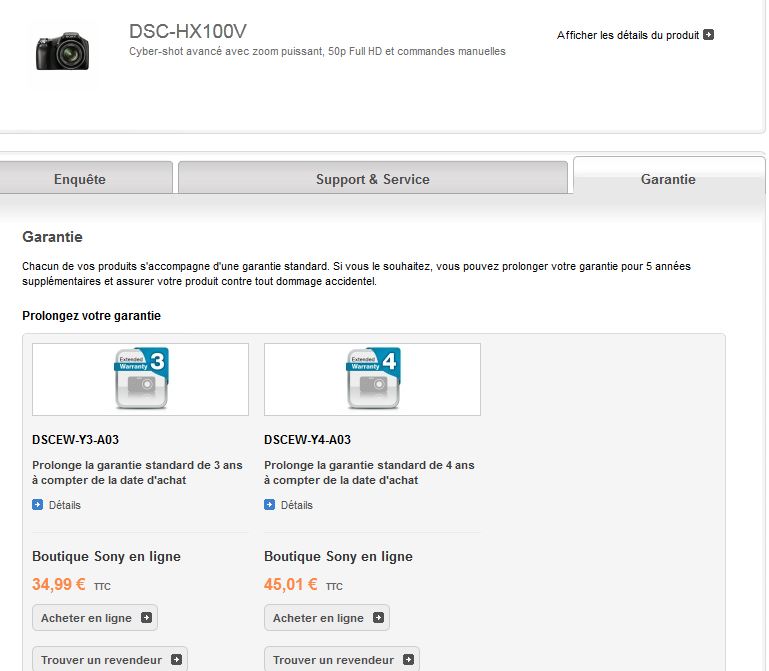Select the DSCEW-Y3-A03 product name
Viewport: 769px width, 671px height.
pos(76,440)
